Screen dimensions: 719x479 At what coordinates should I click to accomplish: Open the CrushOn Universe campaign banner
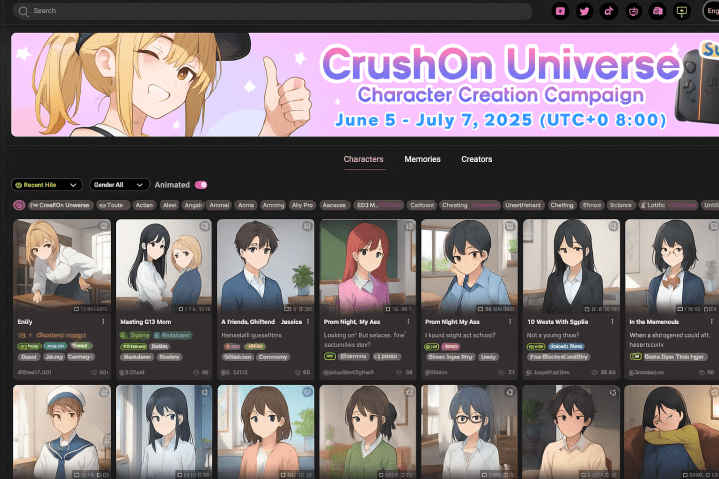(365, 85)
